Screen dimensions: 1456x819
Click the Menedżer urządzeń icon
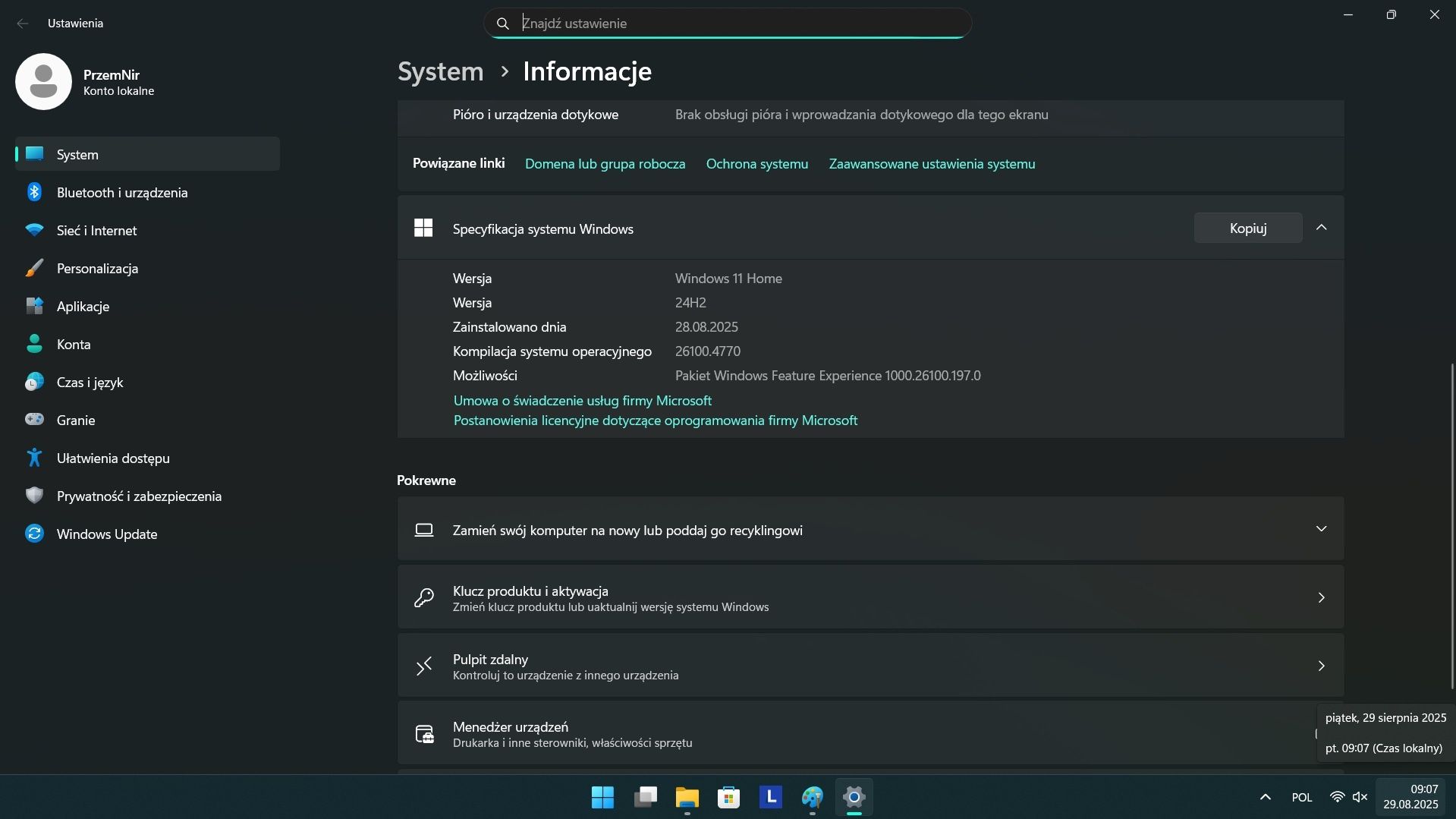tap(424, 734)
